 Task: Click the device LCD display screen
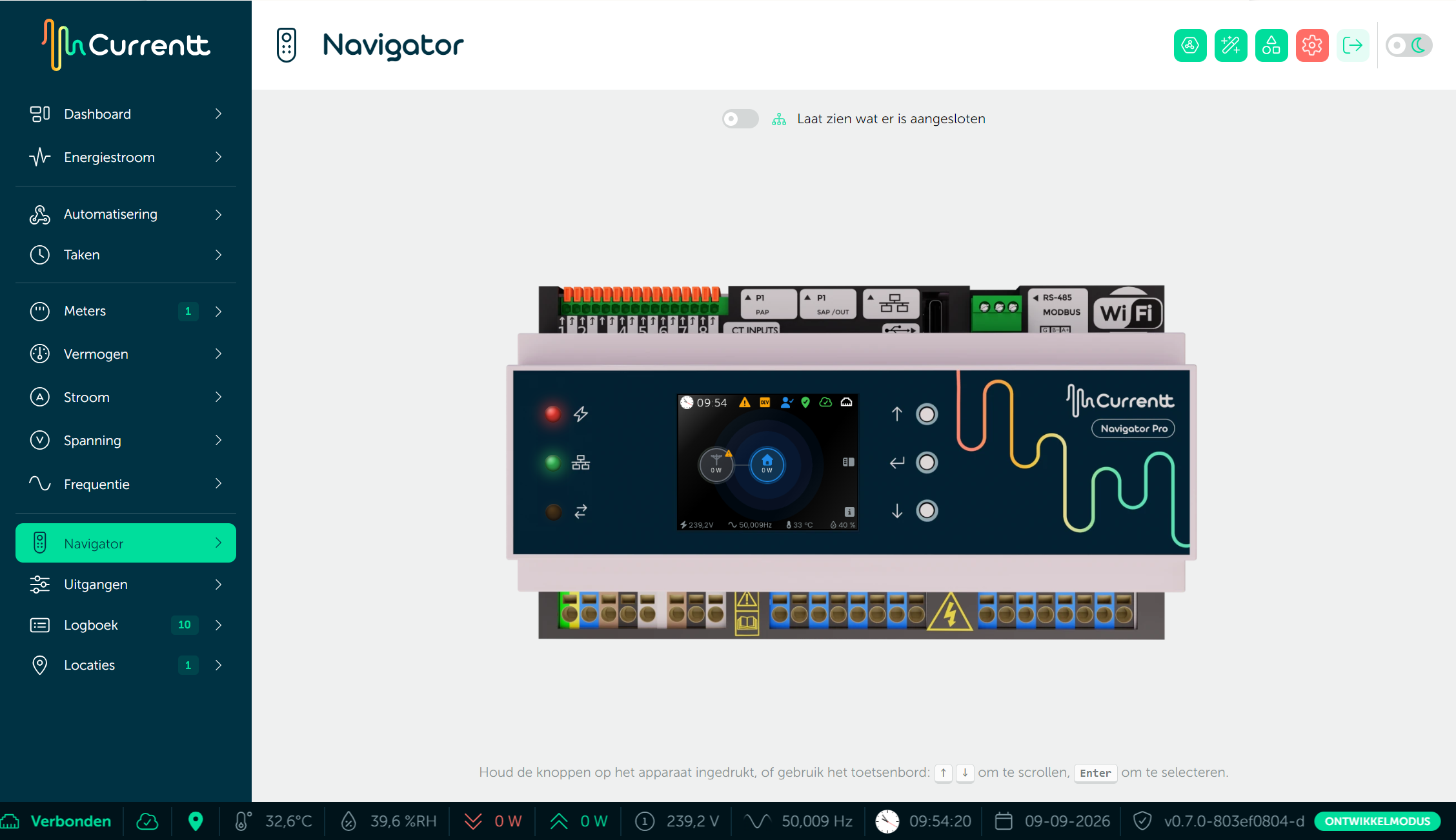767,463
